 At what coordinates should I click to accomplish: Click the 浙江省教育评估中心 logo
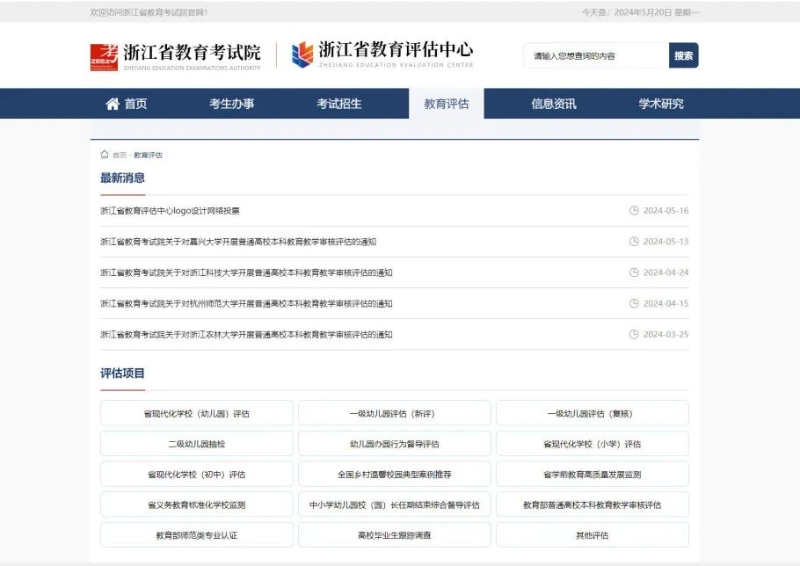pos(382,54)
